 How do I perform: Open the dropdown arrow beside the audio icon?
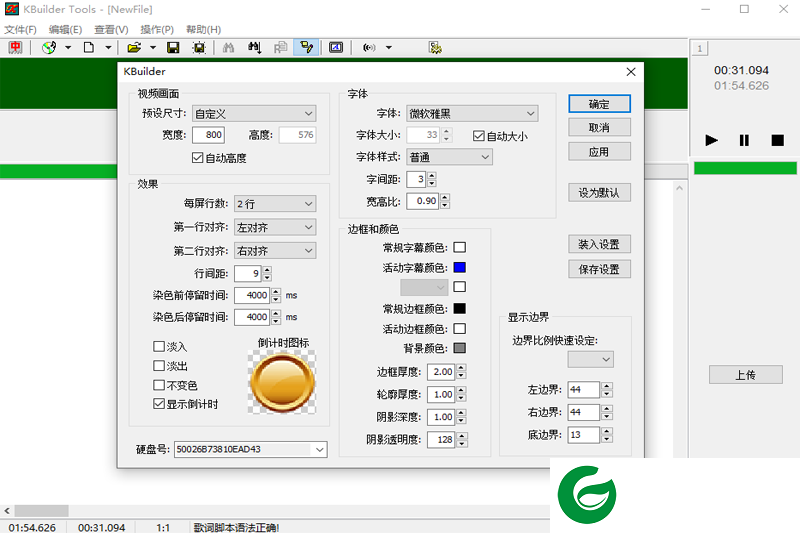[x=389, y=47]
